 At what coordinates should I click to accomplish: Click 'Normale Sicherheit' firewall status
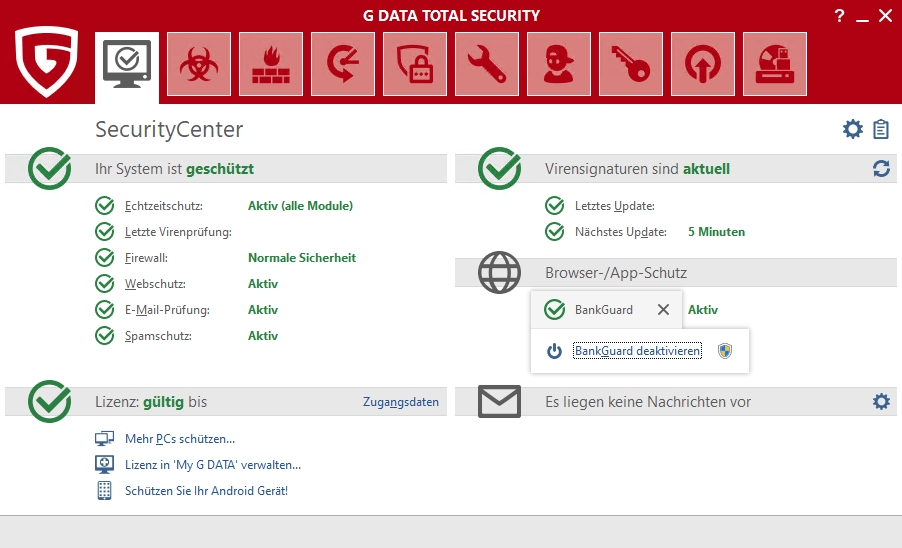[x=302, y=258]
